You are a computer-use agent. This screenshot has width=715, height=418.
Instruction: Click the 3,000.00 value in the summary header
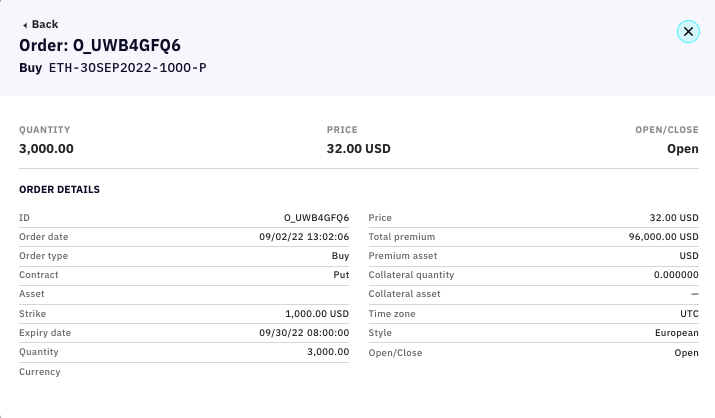pyautogui.click(x=46, y=149)
